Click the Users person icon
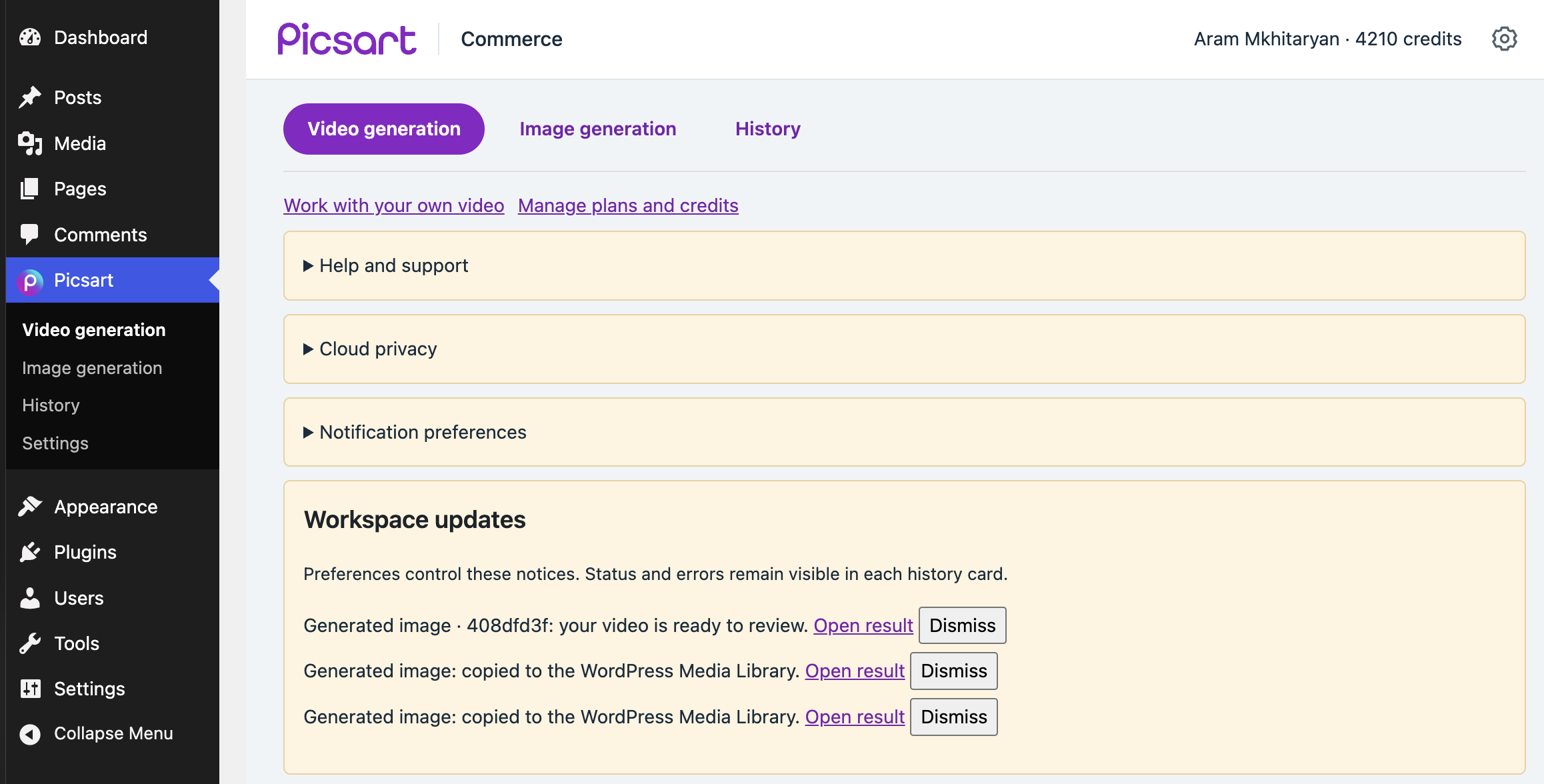Image resolution: width=1544 pixels, height=784 pixels. tap(30, 598)
